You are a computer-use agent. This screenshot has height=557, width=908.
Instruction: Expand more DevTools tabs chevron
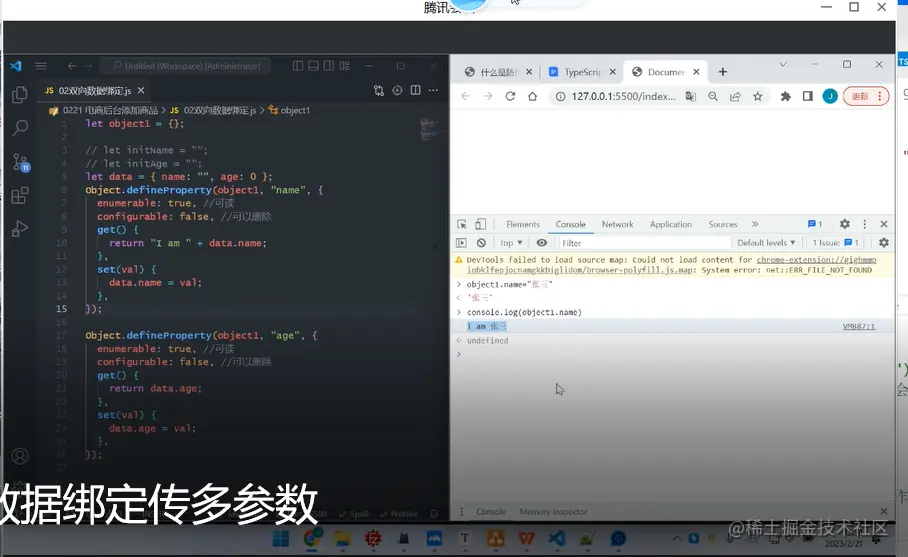[755, 224]
